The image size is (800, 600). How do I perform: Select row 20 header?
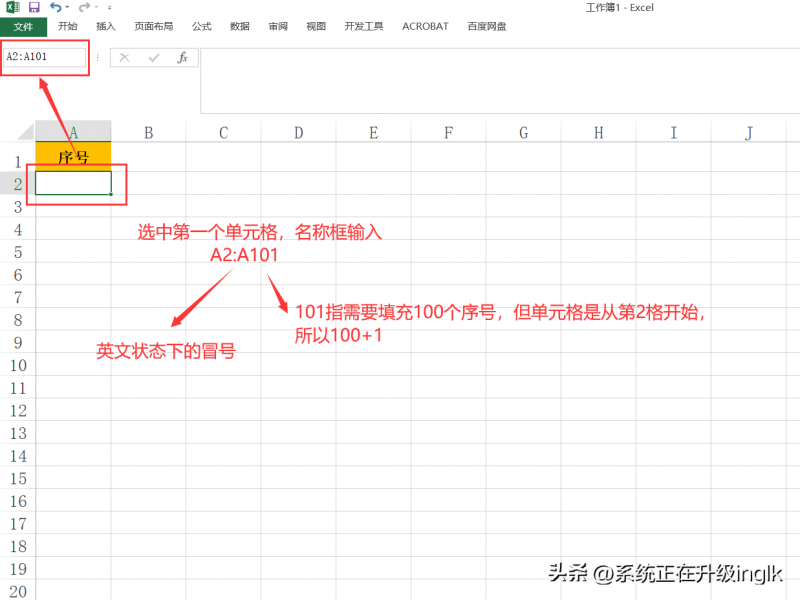(18, 591)
